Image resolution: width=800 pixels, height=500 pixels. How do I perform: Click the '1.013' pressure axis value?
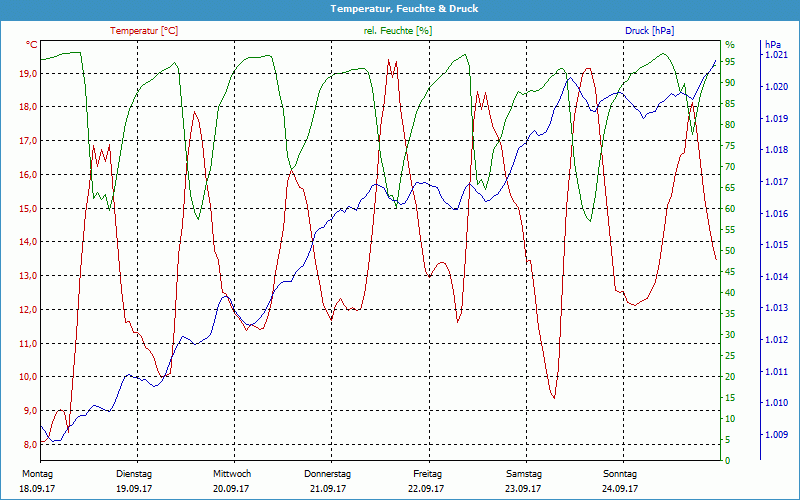pos(777,308)
